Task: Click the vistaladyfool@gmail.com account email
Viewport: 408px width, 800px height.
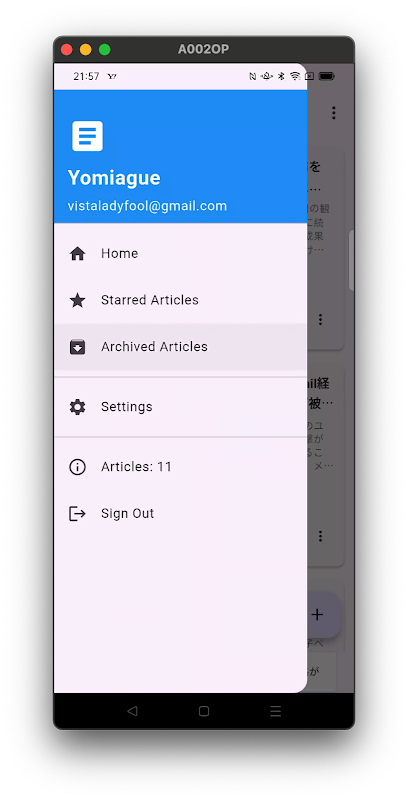Action: tap(147, 206)
